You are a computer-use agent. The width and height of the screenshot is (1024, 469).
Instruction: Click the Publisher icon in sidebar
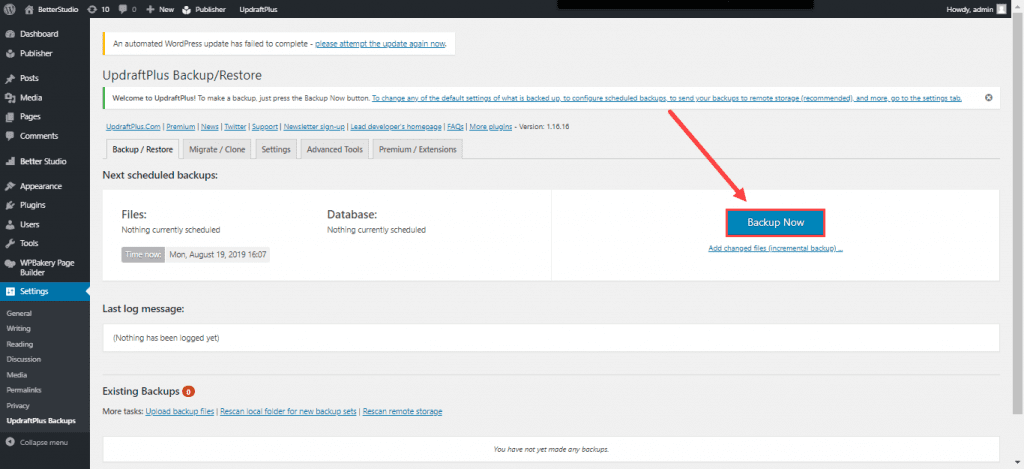10,54
